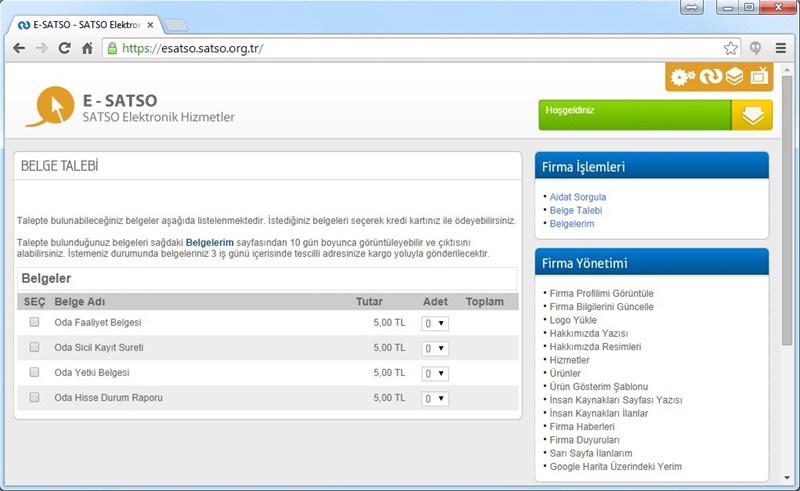Open a new browser tab

click(176, 24)
